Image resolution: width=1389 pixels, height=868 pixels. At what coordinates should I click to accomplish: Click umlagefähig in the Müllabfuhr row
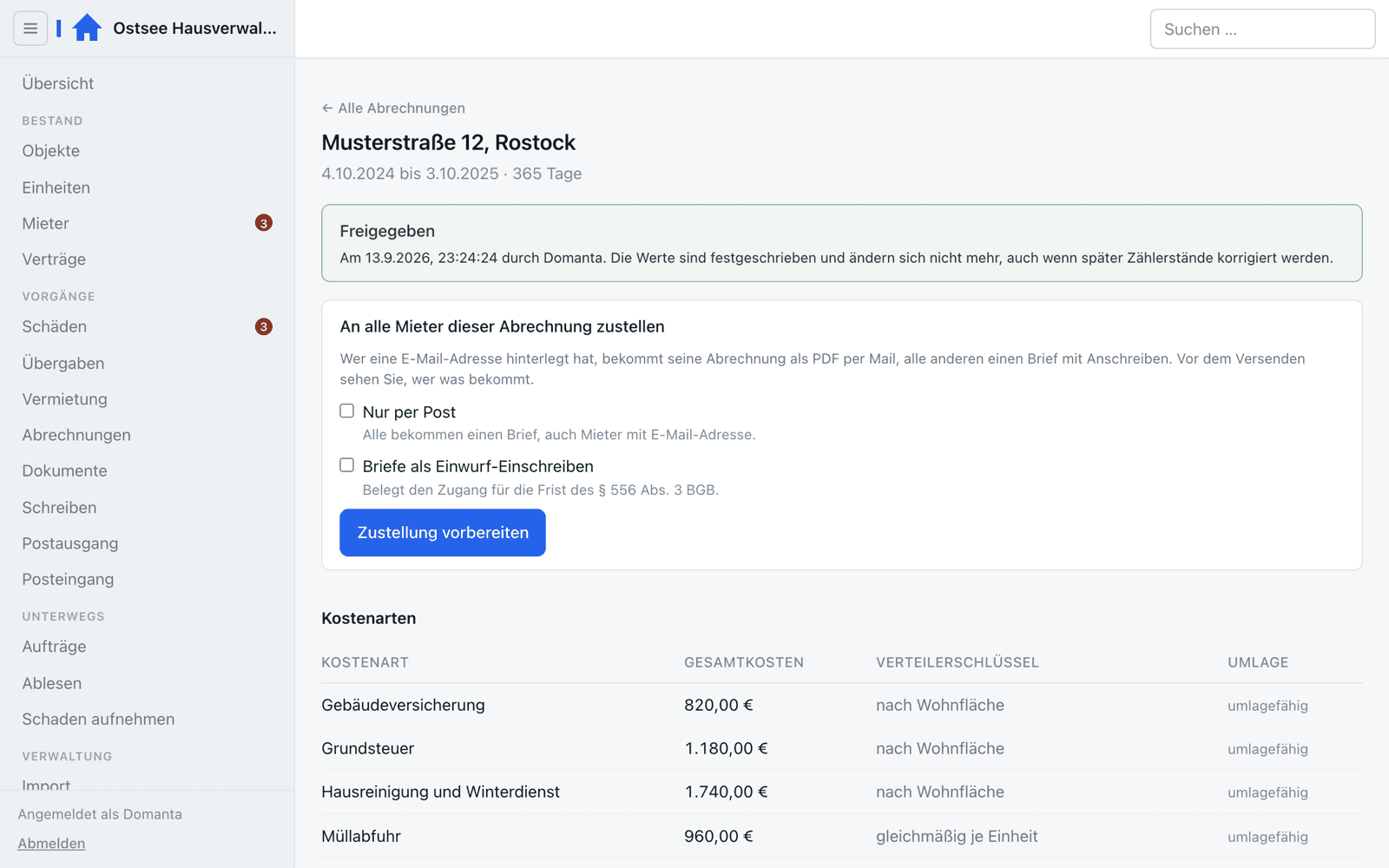[1267, 837]
